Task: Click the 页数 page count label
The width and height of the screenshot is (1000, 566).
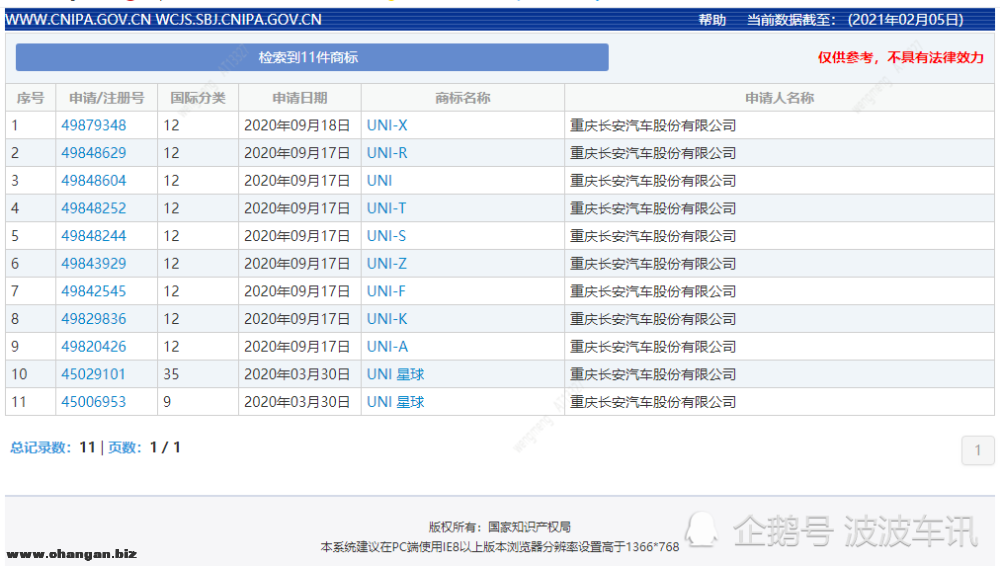Action: point(124,448)
